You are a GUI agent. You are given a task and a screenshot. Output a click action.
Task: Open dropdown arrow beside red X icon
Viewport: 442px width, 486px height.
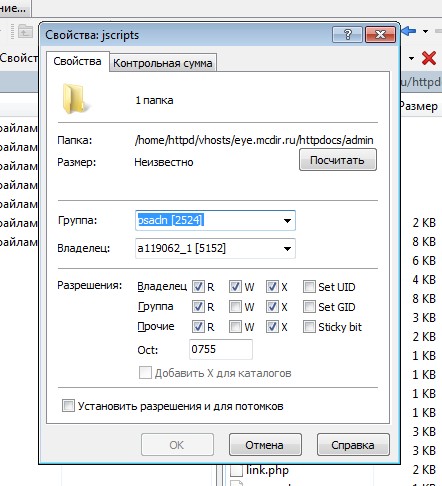click(x=411, y=58)
